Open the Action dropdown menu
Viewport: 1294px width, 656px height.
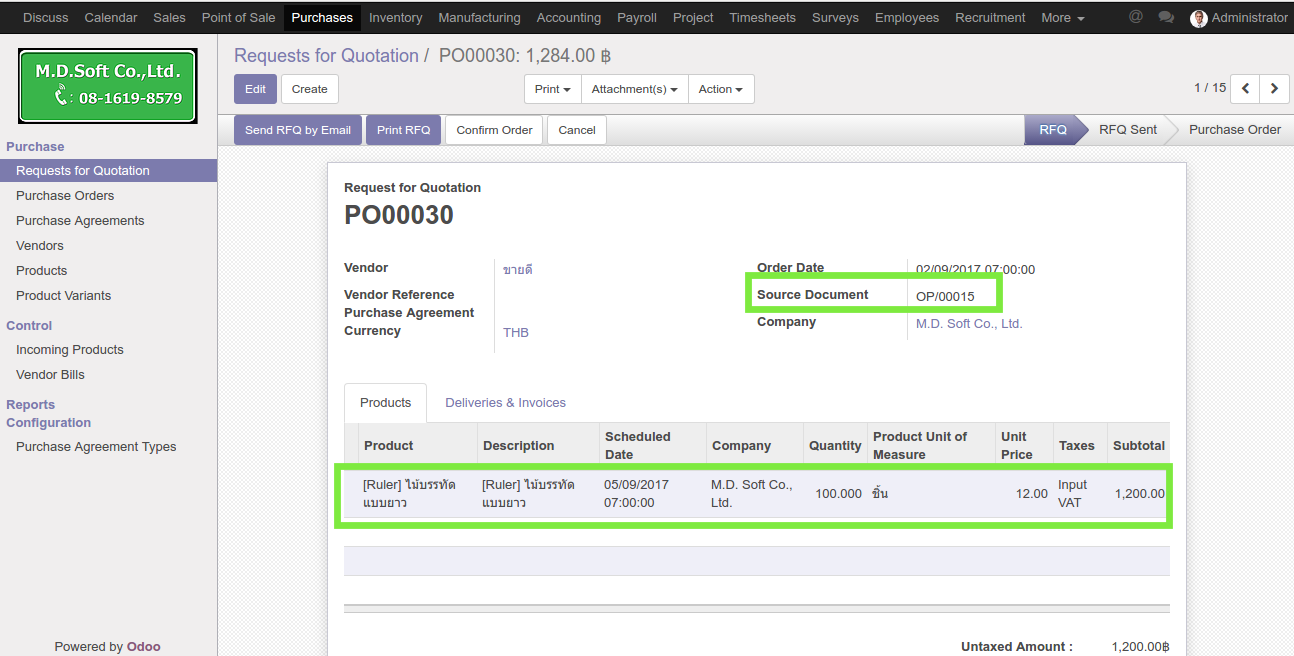click(x=720, y=89)
